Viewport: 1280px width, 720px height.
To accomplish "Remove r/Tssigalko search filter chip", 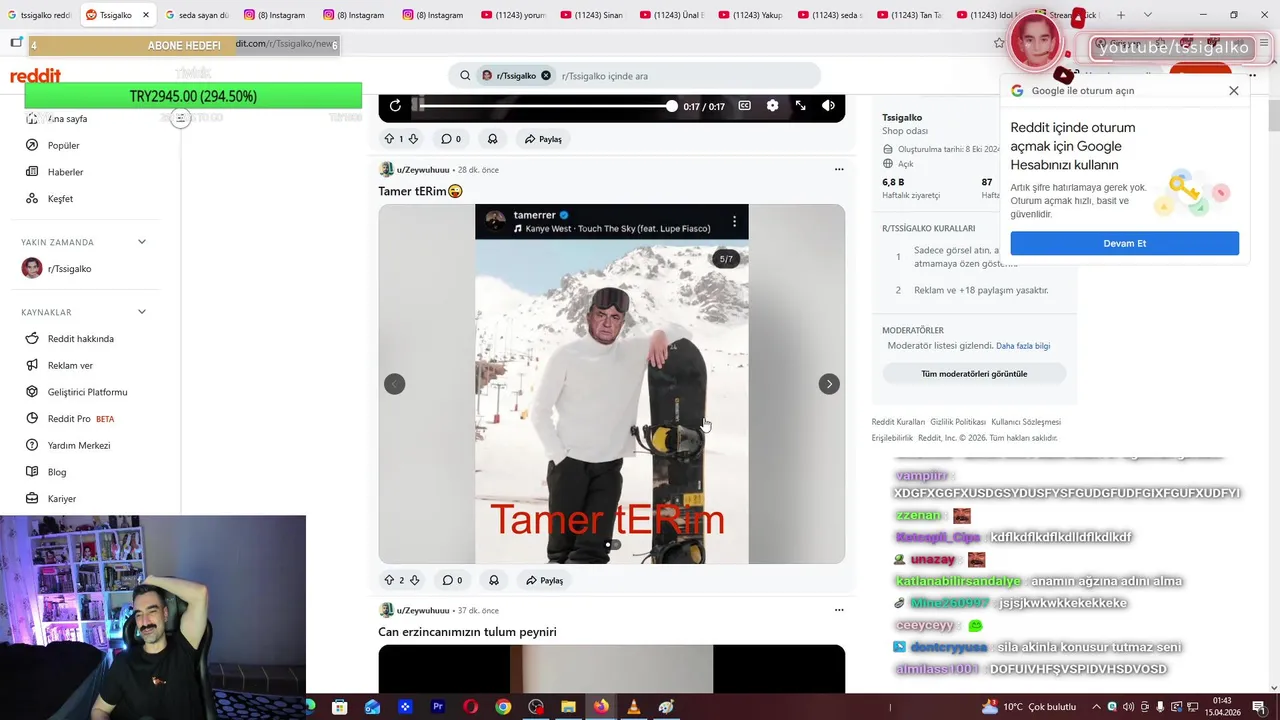I will pos(546,76).
